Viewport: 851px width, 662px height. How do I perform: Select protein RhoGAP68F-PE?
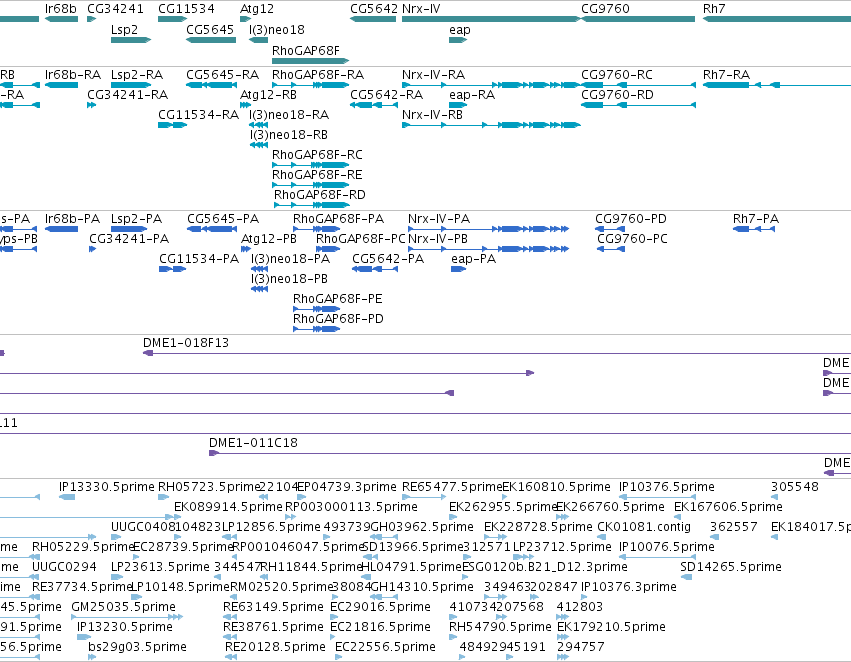[338, 298]
